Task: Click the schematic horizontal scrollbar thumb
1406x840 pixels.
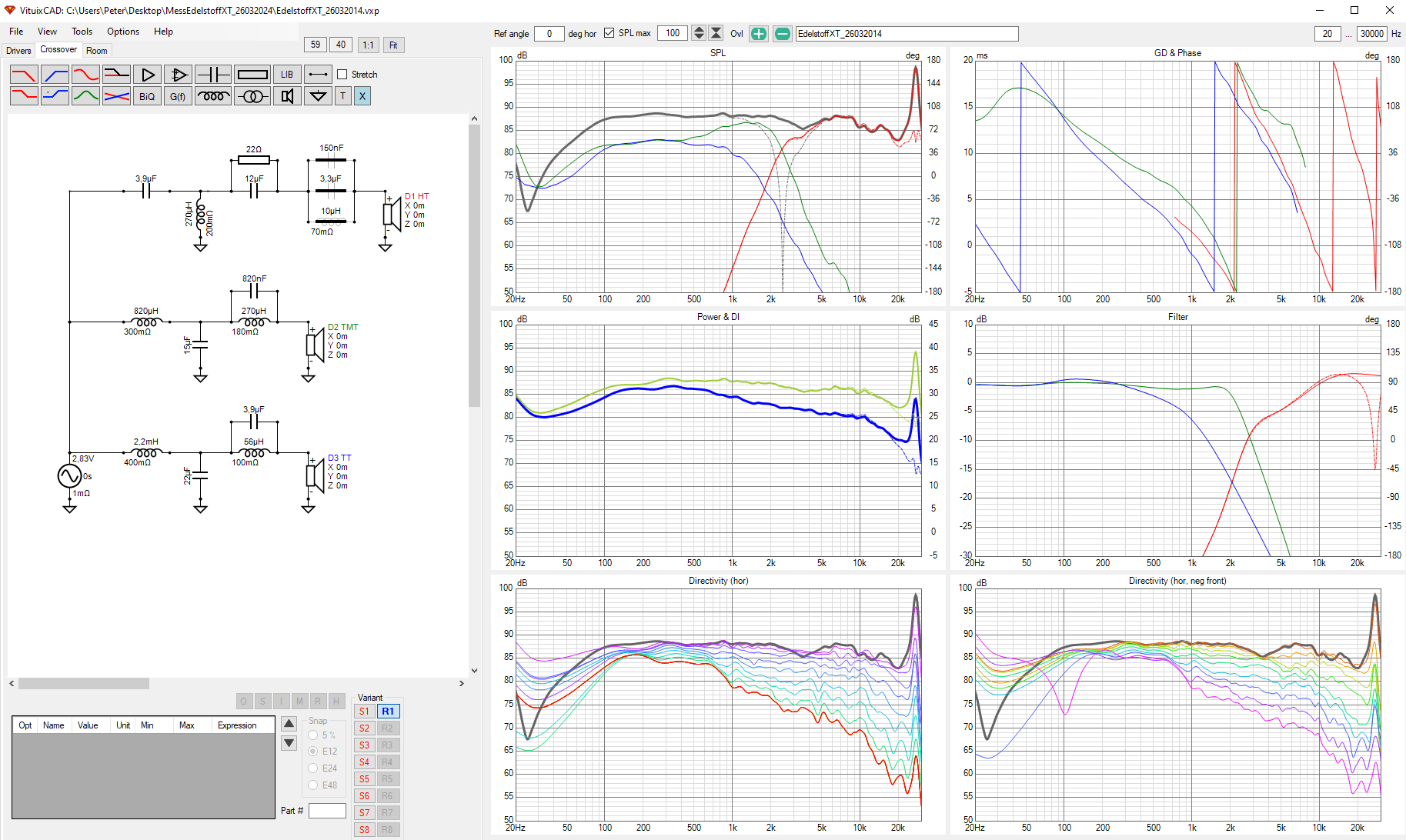Action: pyautogui.click(x=84, y=683)
